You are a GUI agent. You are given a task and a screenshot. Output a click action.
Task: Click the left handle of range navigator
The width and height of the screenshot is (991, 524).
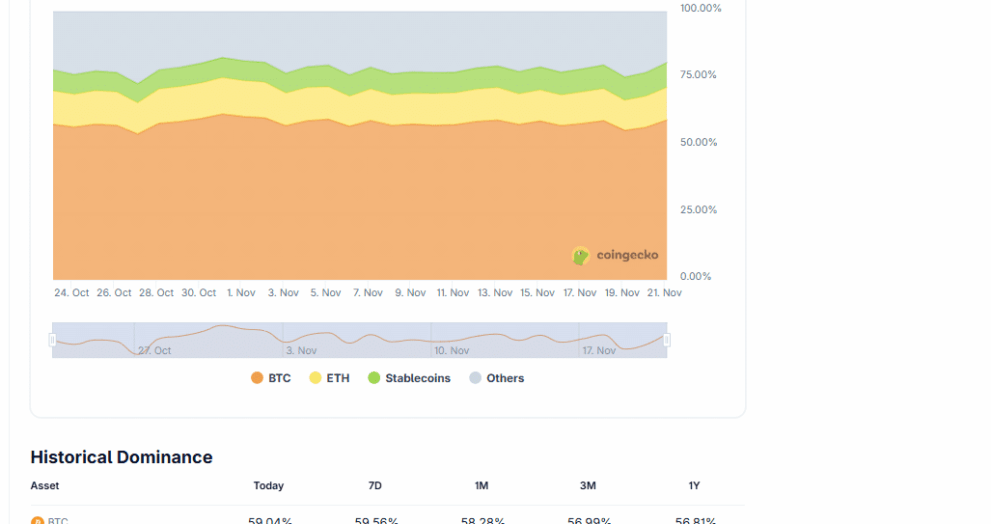pos(52,340)
